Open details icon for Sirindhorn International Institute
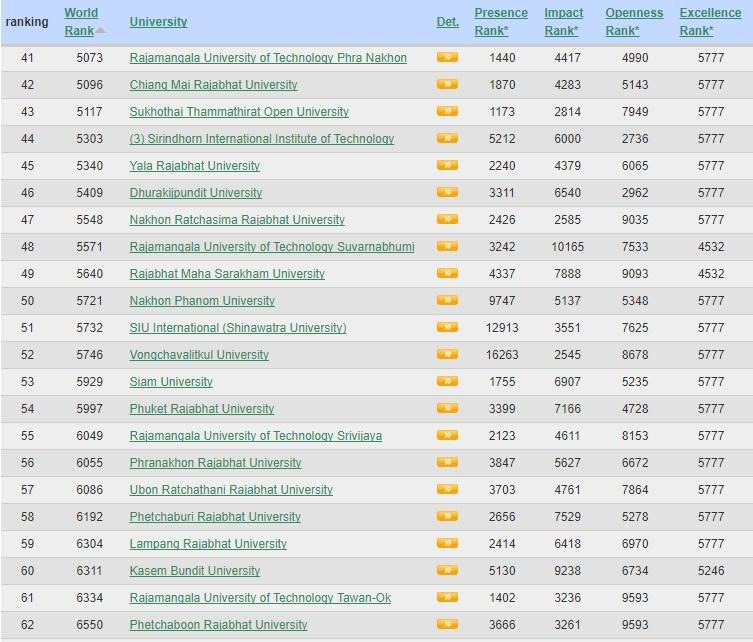 (447, 138)
